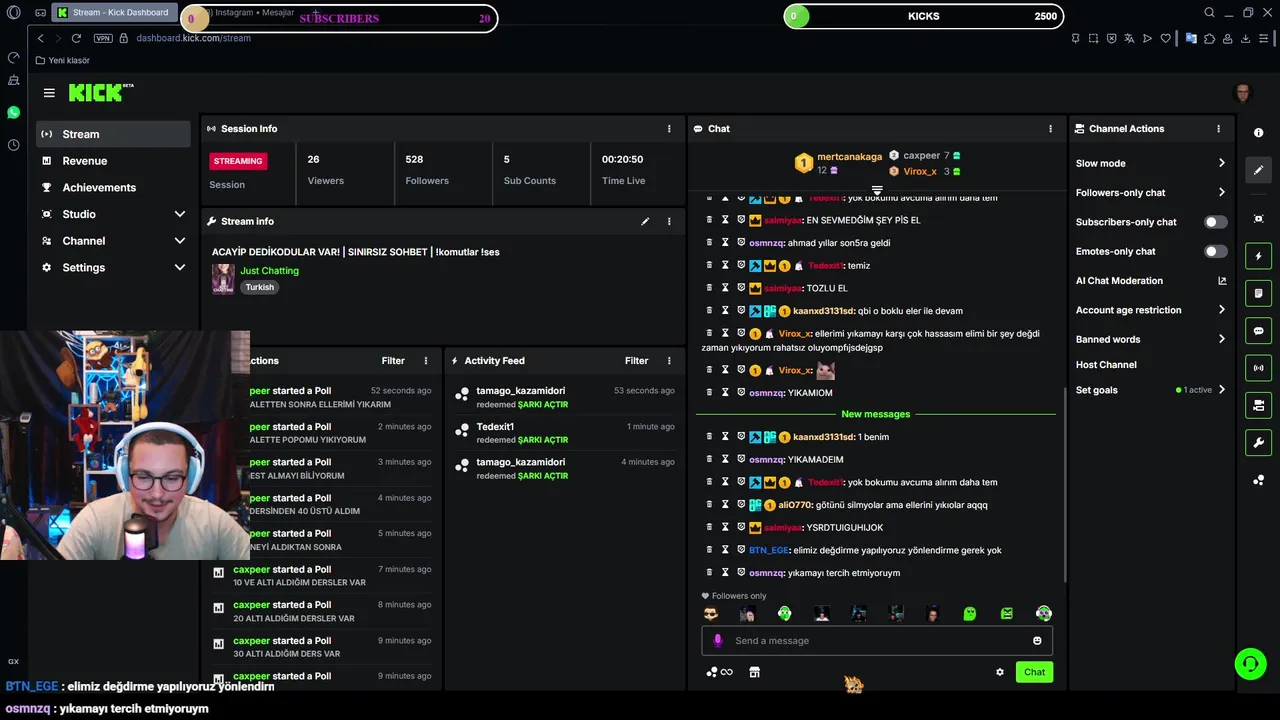The height and width of the screenshot is (720, 1280).
Task: Open Filter in mod actions panel
Action: pyautogui.click(x=393, y=360)
